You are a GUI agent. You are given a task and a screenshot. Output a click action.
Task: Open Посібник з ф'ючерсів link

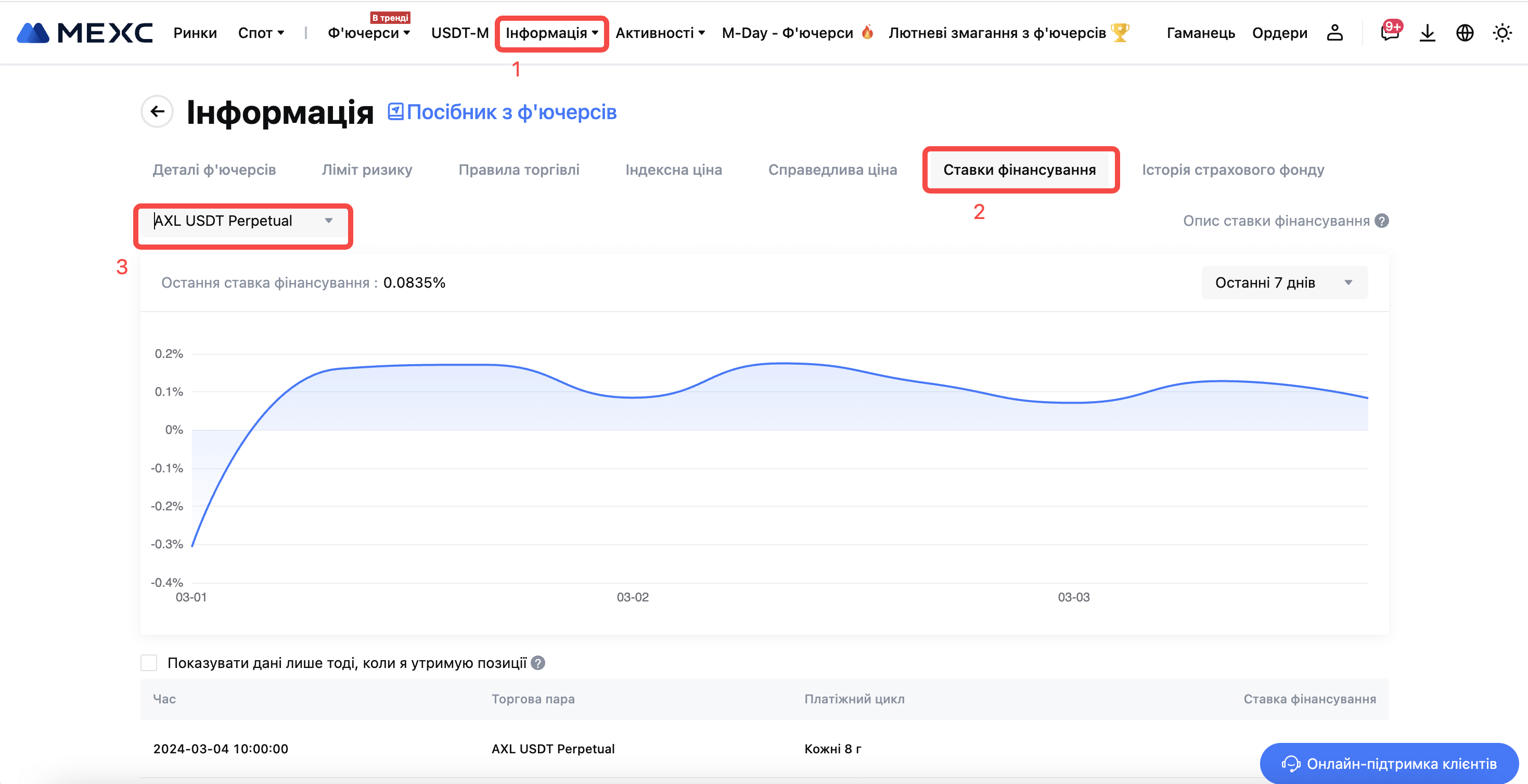tap(503, 112)
